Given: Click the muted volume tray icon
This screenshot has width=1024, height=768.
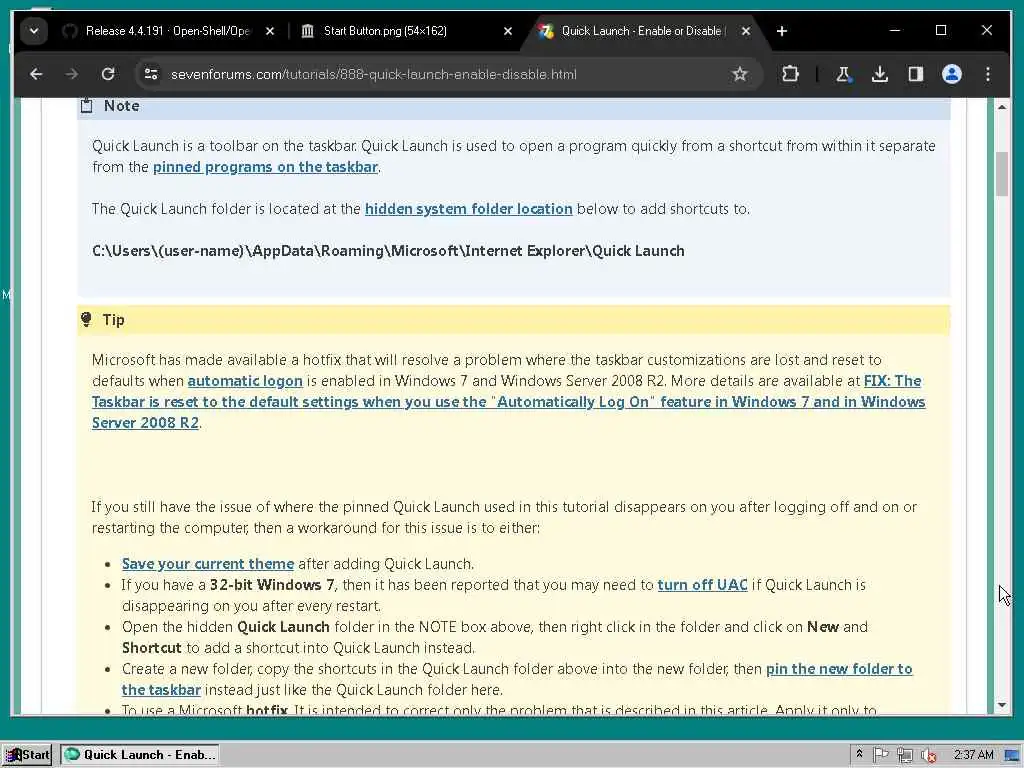Looking at the screenshot, I should coord(928,756).
